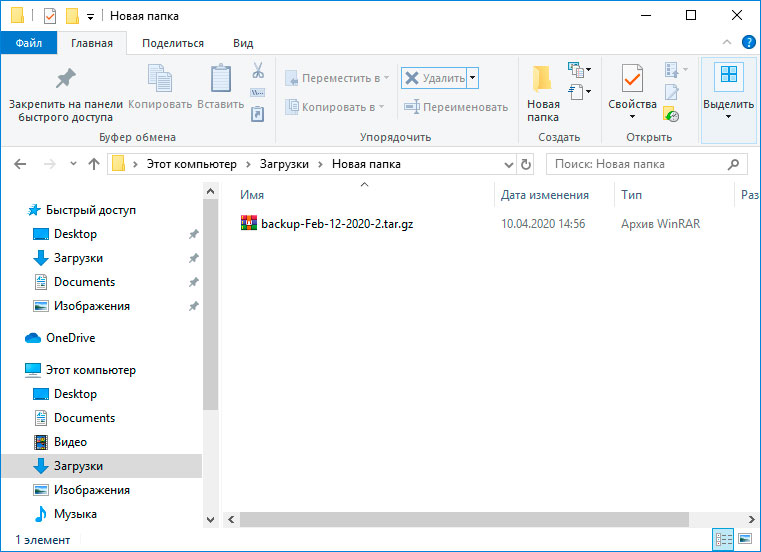Click Новая папка in address bar
The height and width of the screenshot is (552, 761).
[x=366, y=164]
